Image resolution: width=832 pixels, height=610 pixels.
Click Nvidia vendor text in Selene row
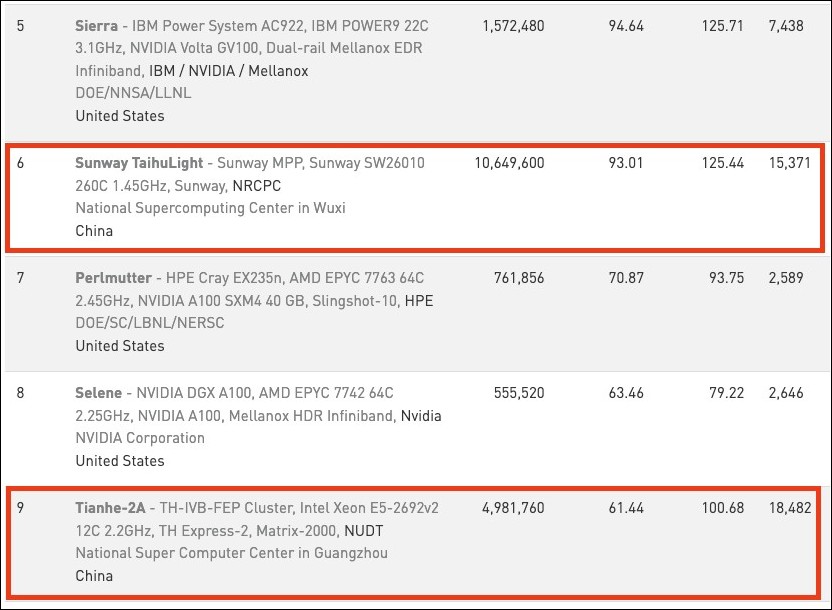pyautogui.click(x=421, y=416)
